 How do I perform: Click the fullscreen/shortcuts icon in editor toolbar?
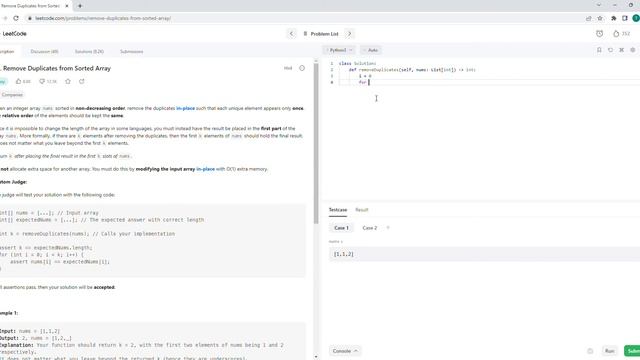621,50
